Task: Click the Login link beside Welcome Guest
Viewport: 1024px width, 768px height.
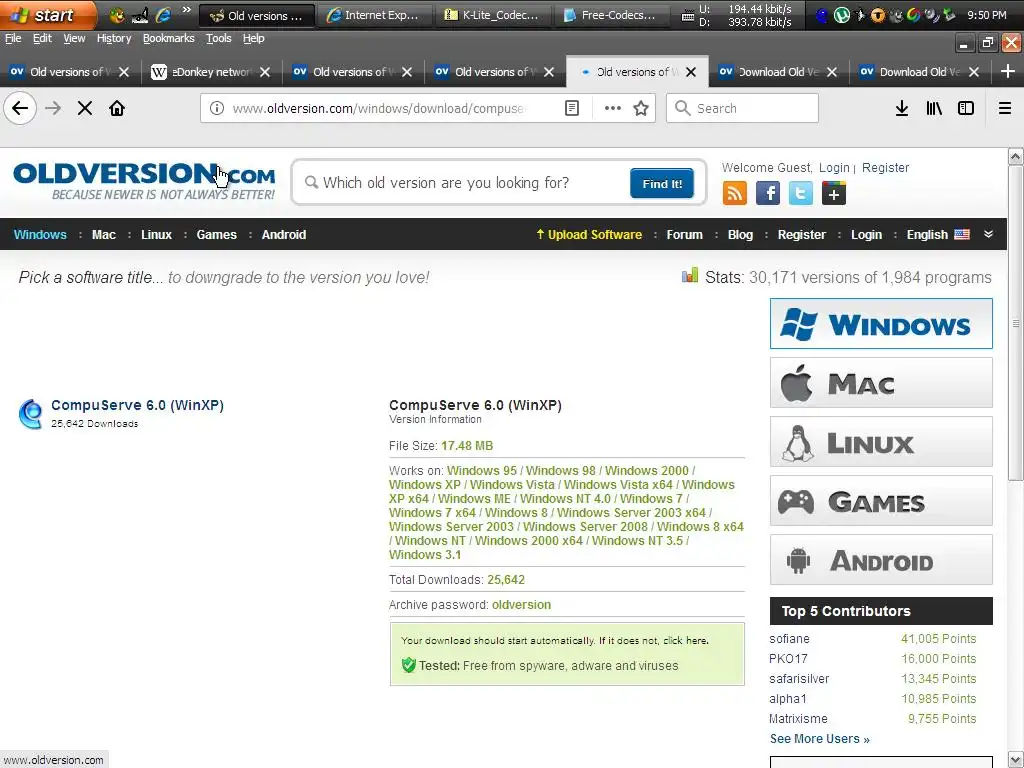Action: coord(834,168)
